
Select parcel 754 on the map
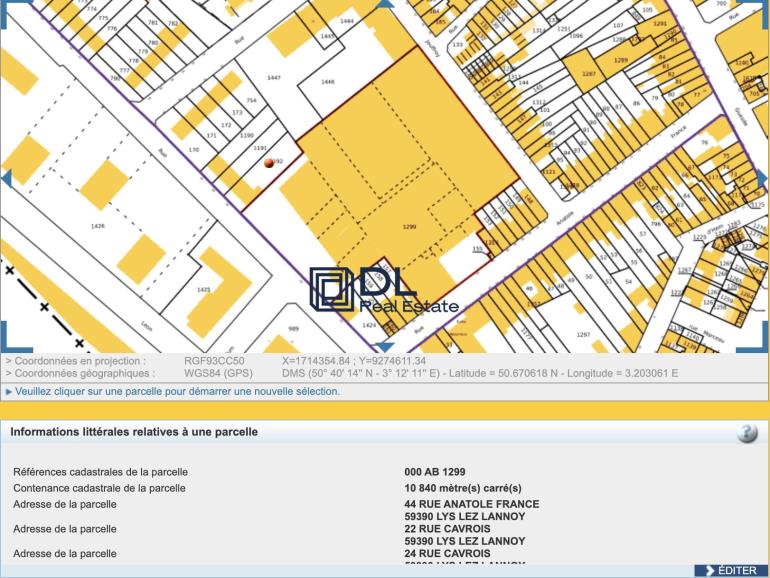pyautogui.click(x=251, y=100)
